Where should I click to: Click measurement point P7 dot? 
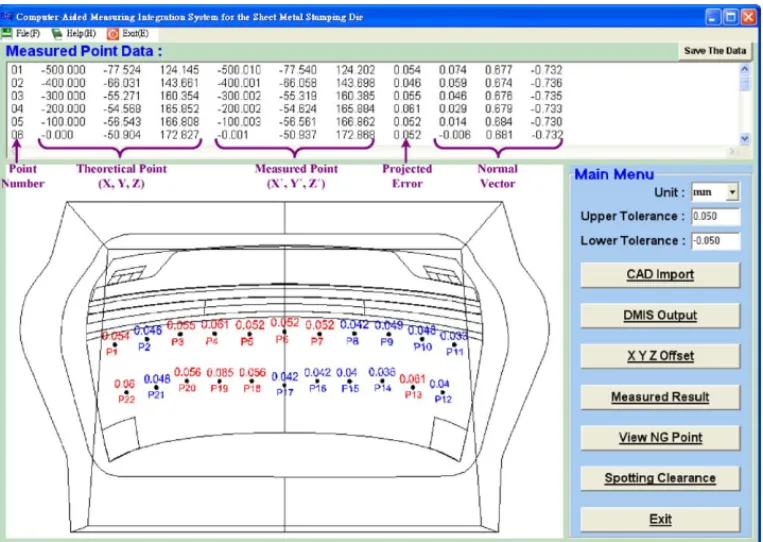pos(319,334)
